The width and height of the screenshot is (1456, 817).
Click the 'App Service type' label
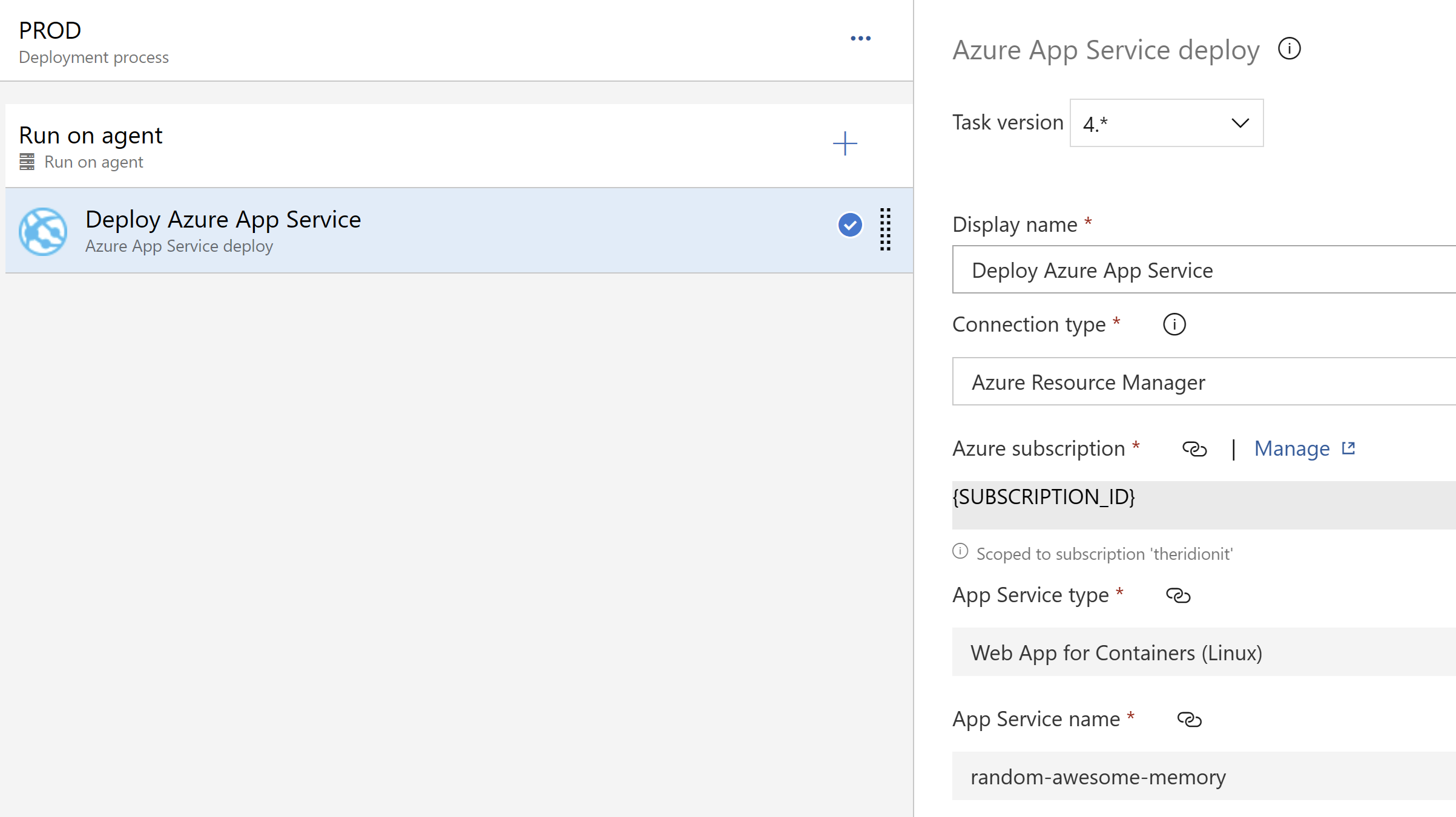(1030, 595)
